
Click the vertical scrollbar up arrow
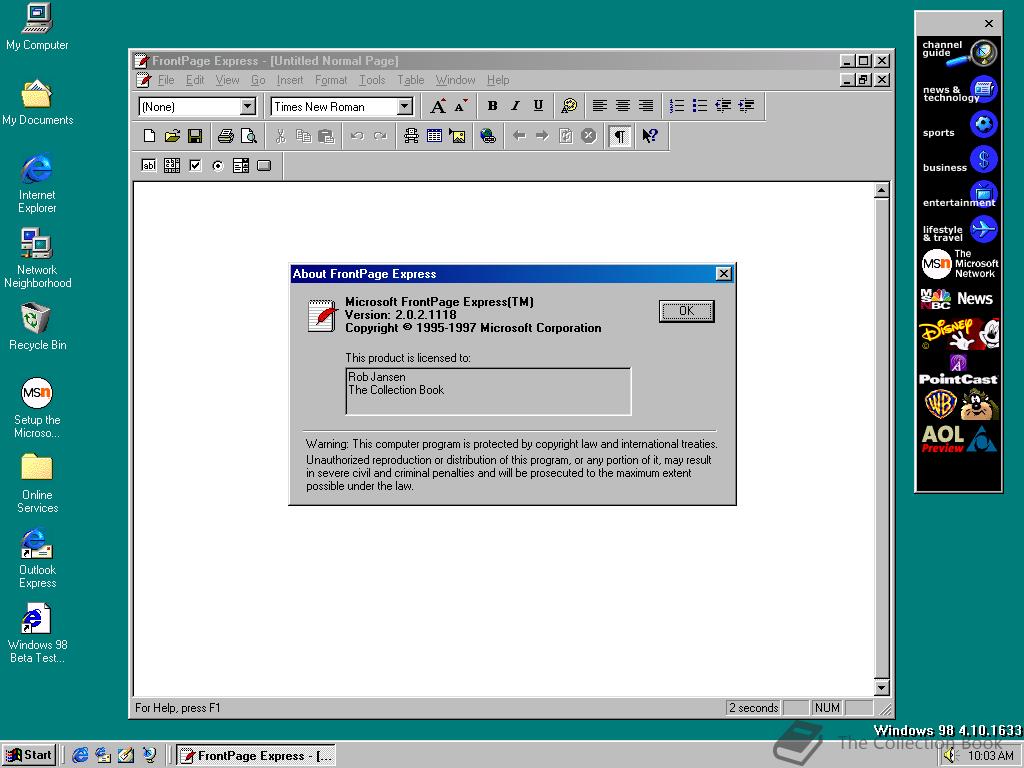882,191
